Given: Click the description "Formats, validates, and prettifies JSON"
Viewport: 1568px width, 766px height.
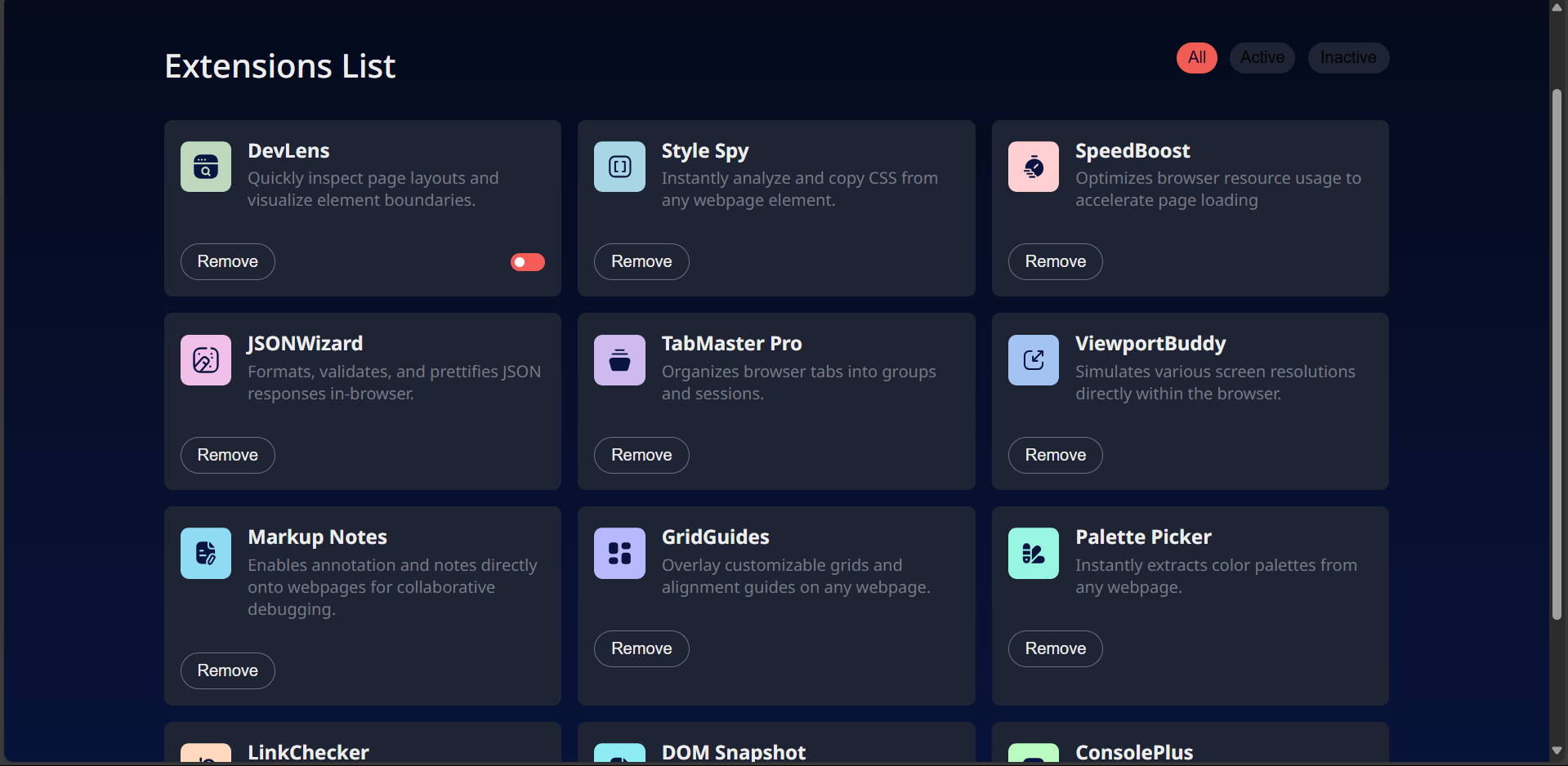Looking at the screenshot, I should 394,383.
